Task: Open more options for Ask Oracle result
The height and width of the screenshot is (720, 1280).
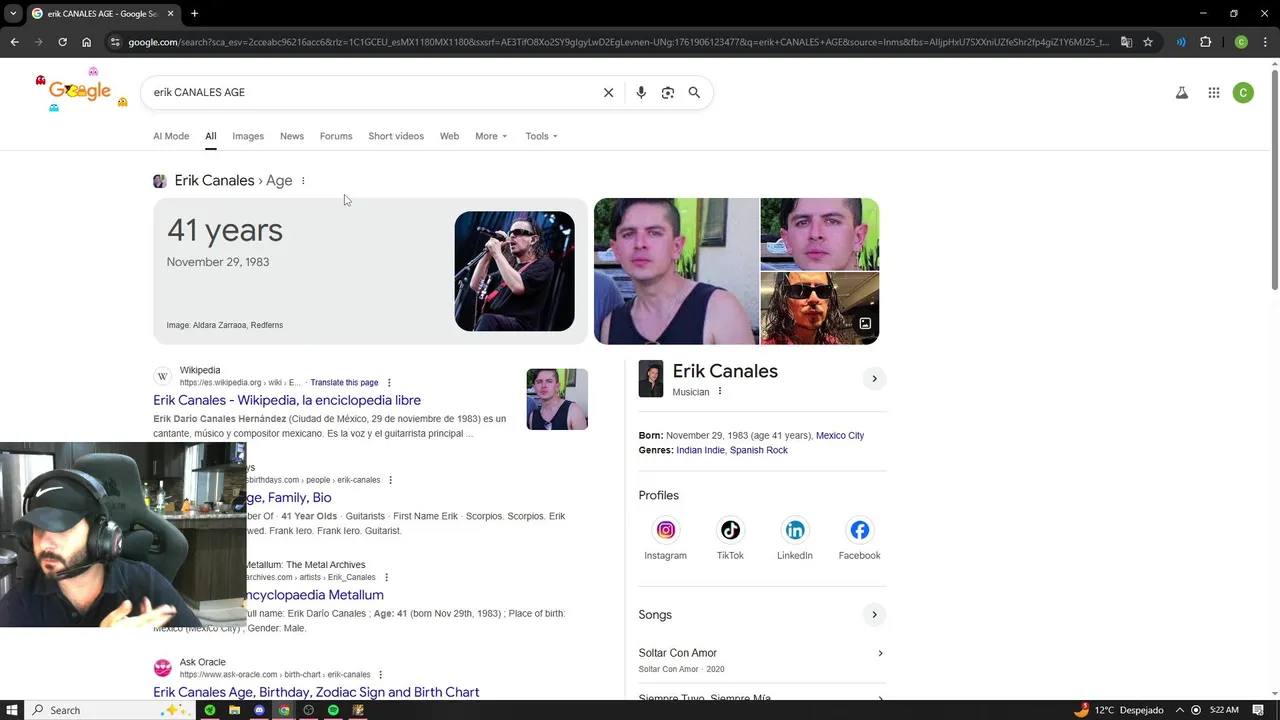Action: (381, 674)
